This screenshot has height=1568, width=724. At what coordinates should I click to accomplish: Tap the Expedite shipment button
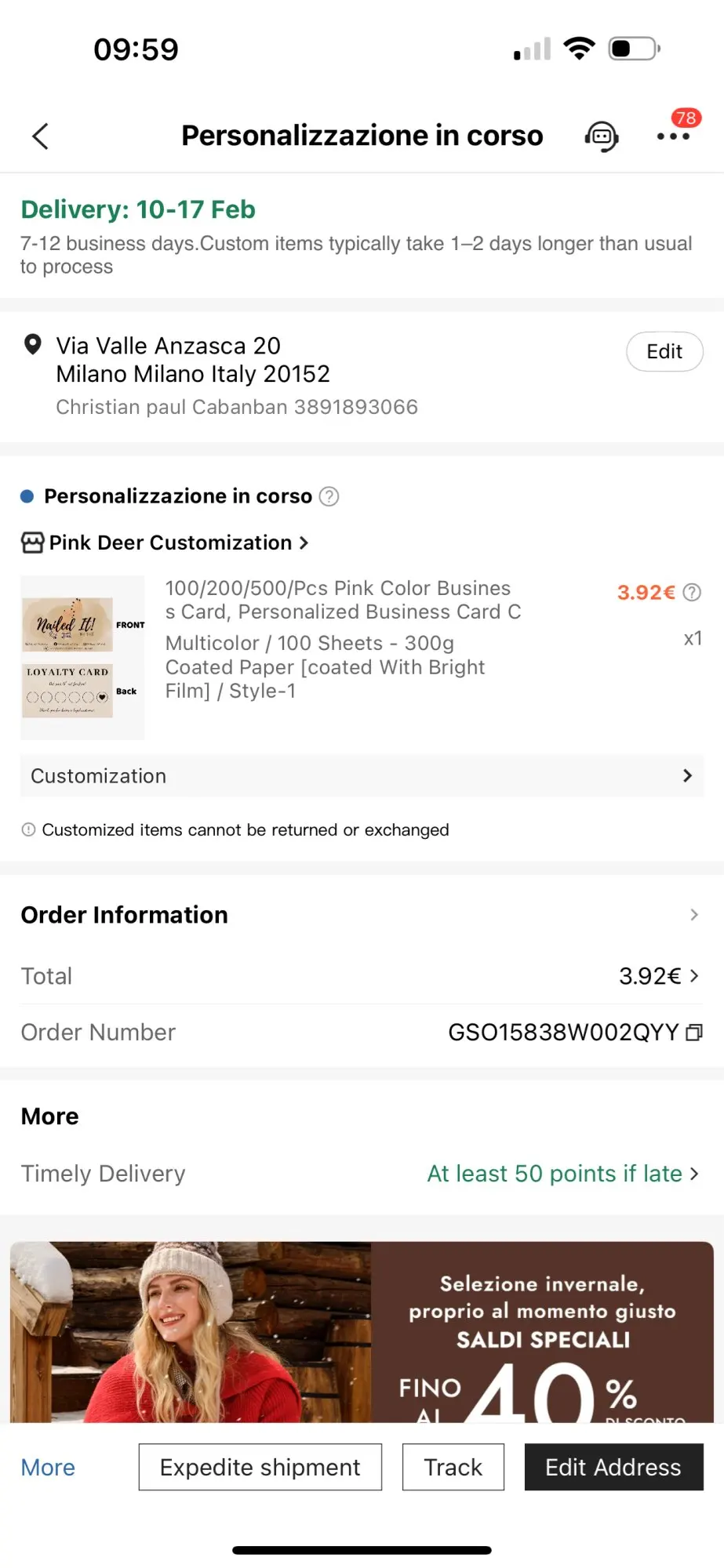tap(260, 1467)
